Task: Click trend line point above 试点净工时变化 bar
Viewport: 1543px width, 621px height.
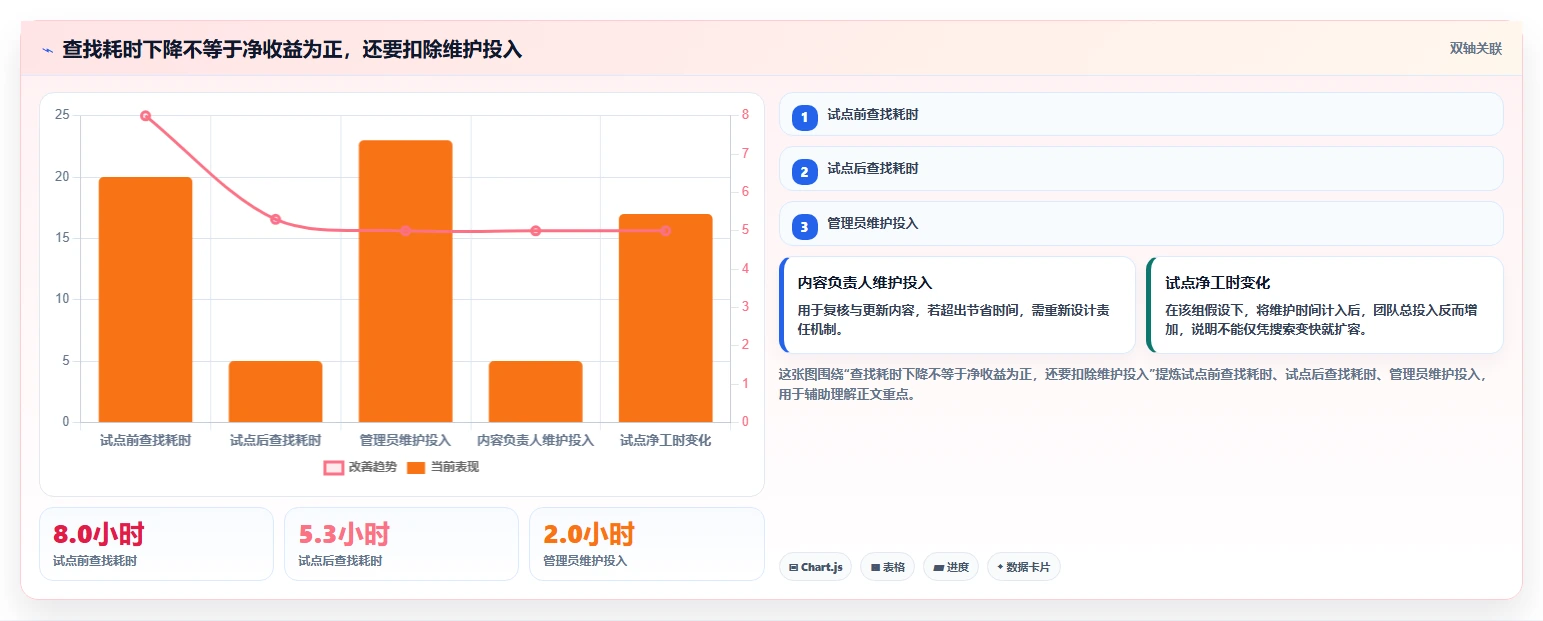Action: pyautogui.click(x=666, y=231)
